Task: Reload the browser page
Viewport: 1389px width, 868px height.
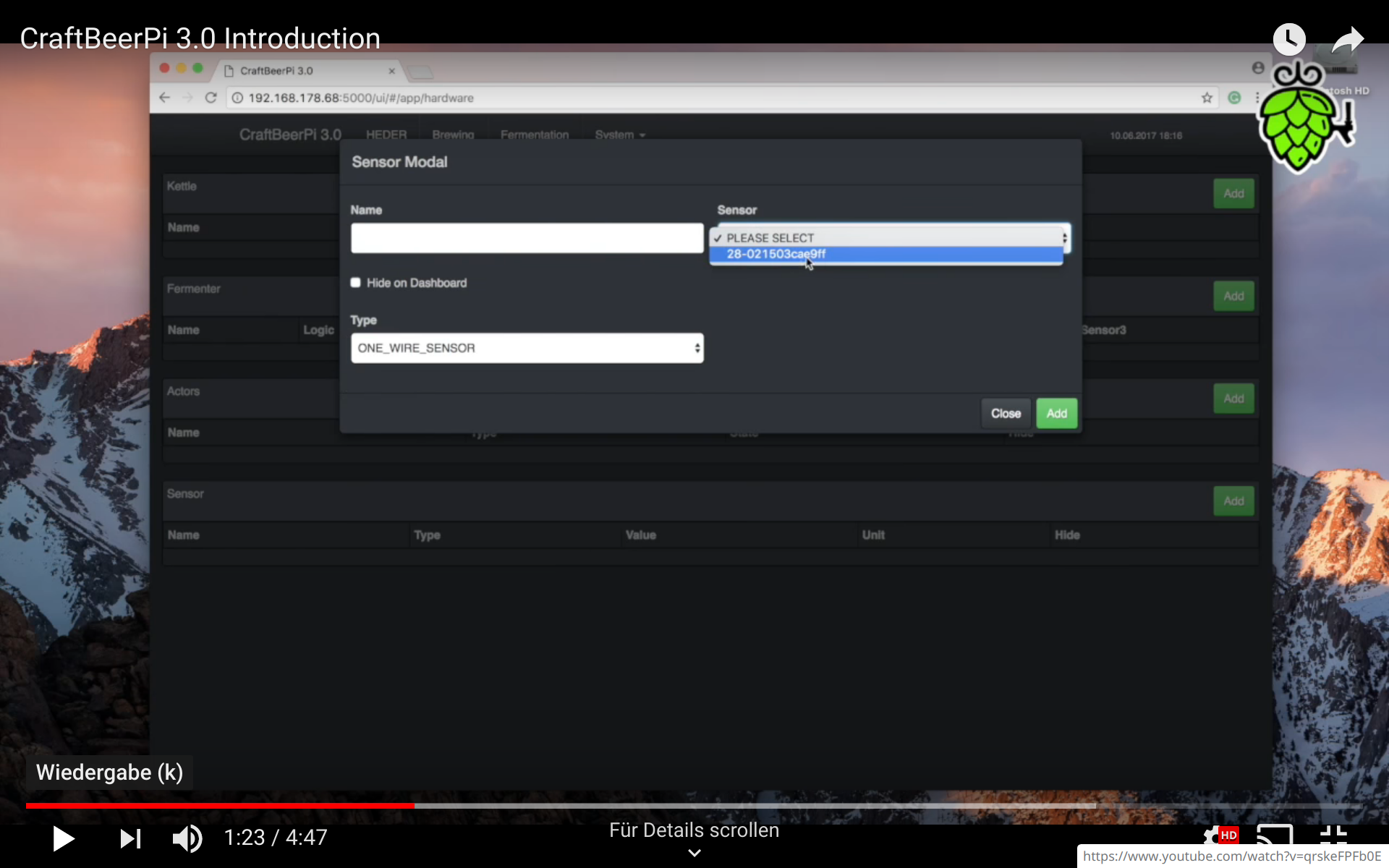Action: pos(211,98)
